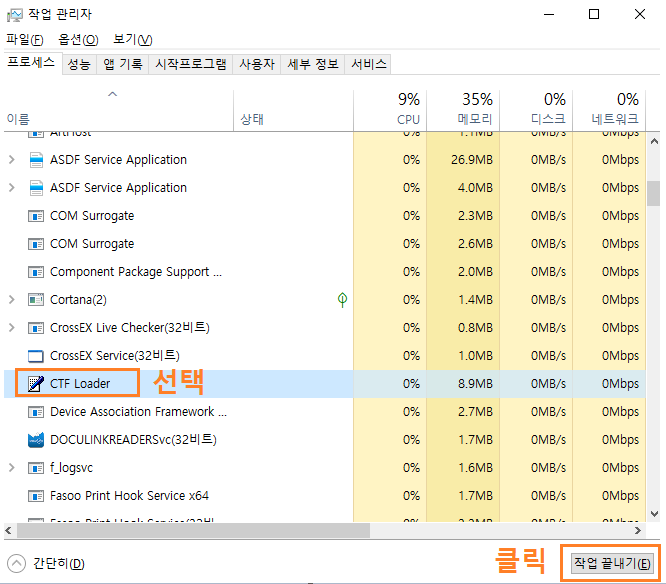
Task: Click the 1.4MB memory value of Cortana
Action: coord(475,300)
